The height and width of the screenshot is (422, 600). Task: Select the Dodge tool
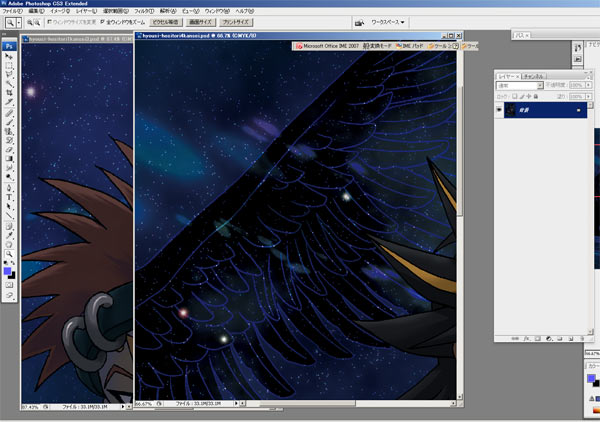[9, 177]
